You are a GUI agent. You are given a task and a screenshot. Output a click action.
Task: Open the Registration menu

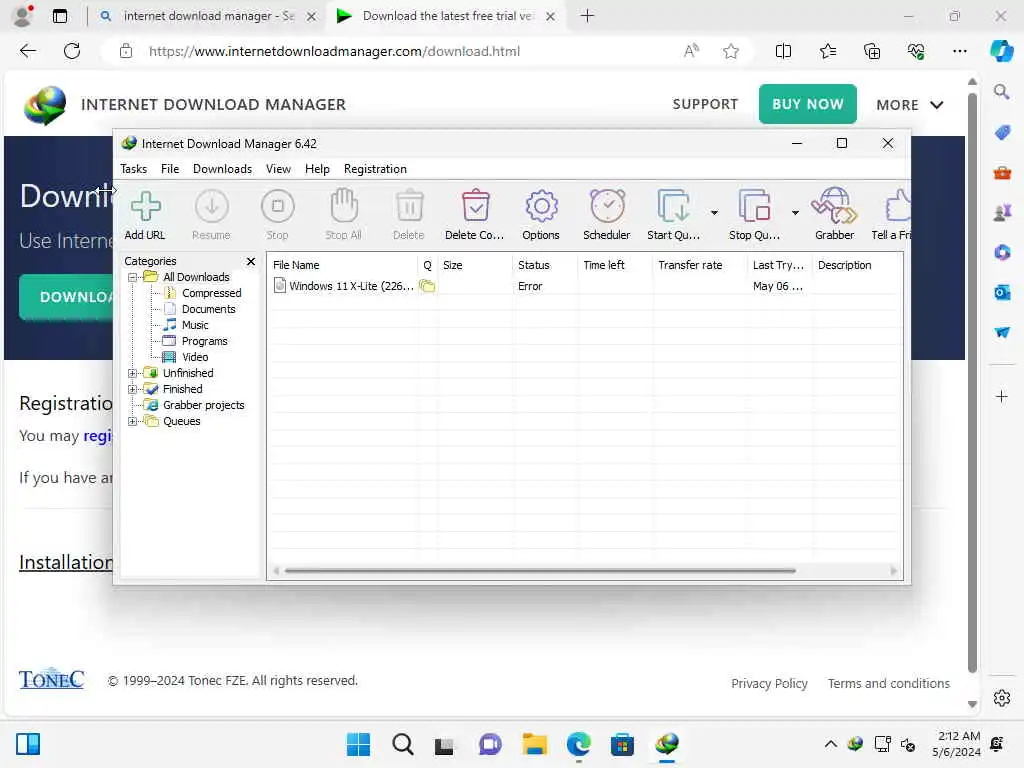[x=376, y=168]
